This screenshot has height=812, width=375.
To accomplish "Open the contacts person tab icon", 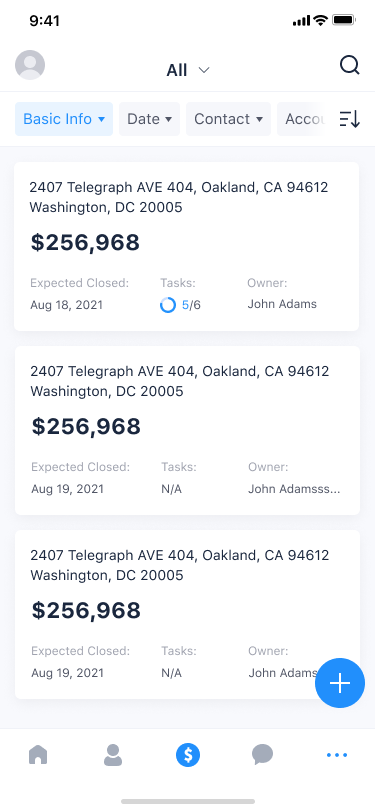I will pyautogui.click(x=112, y=755).
